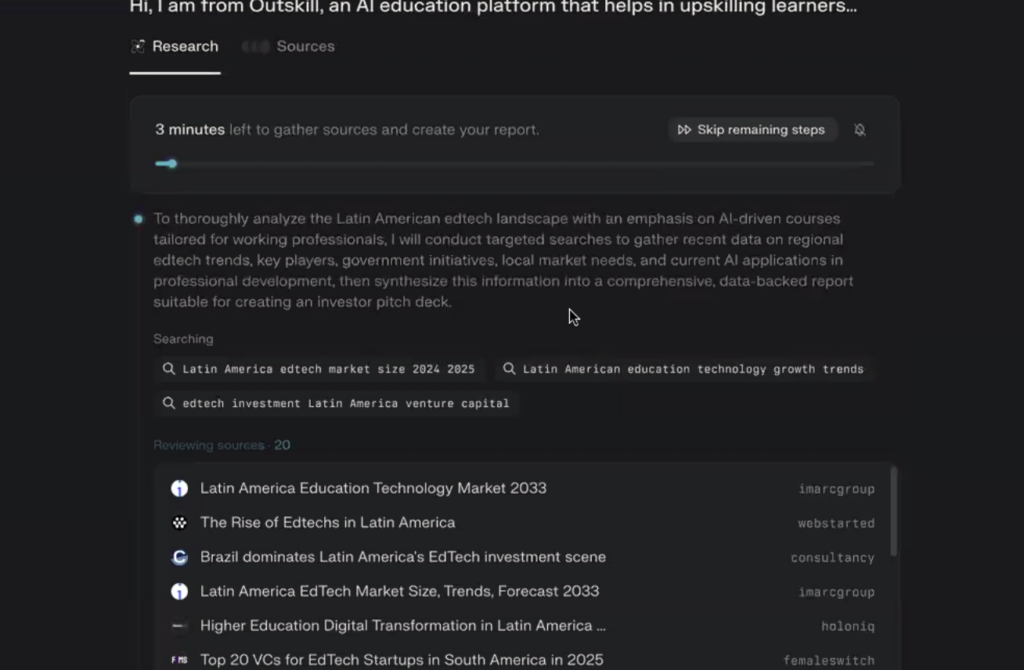
Task: Open Brazil dominates Latin America's EdTech investment article
Action: pos(402,557)
